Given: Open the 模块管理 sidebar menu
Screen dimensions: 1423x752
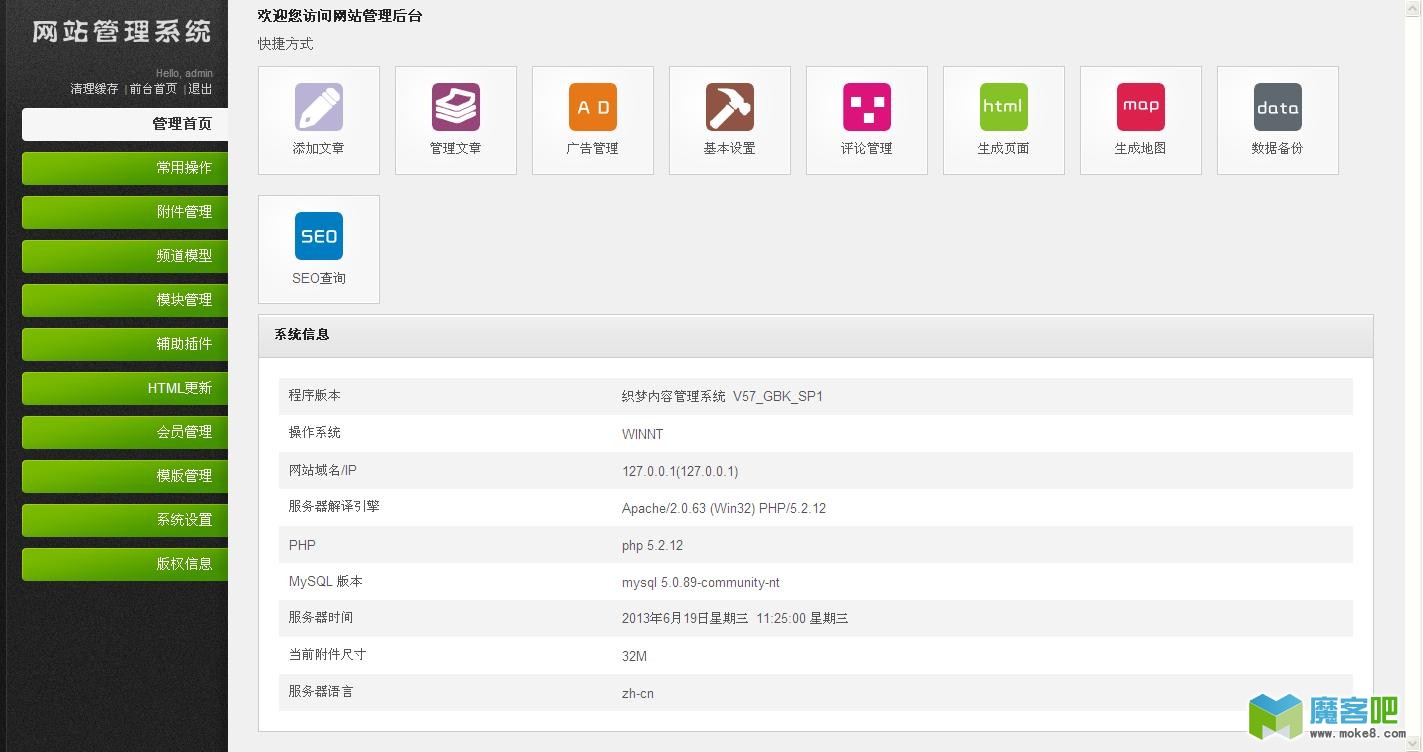Looking at the screenshot, I should (125, 300).
